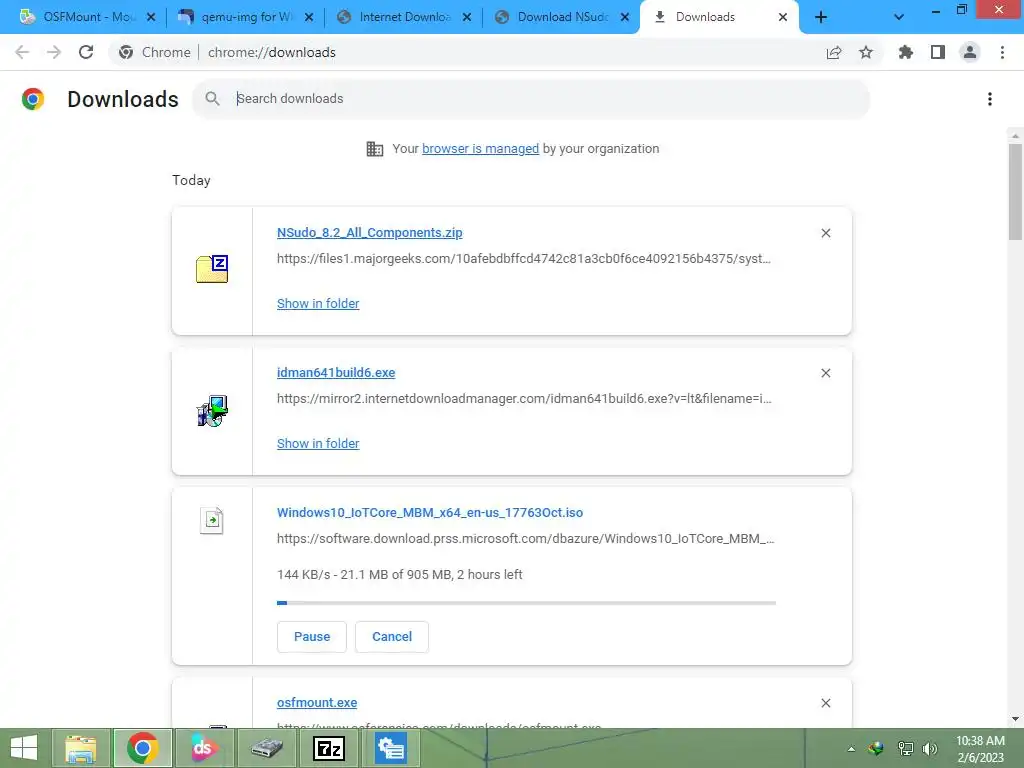Remove osfmount.exe from the list
This screenshot has width=1024, height=768.
pyautogui.click(x=826, y=703)
